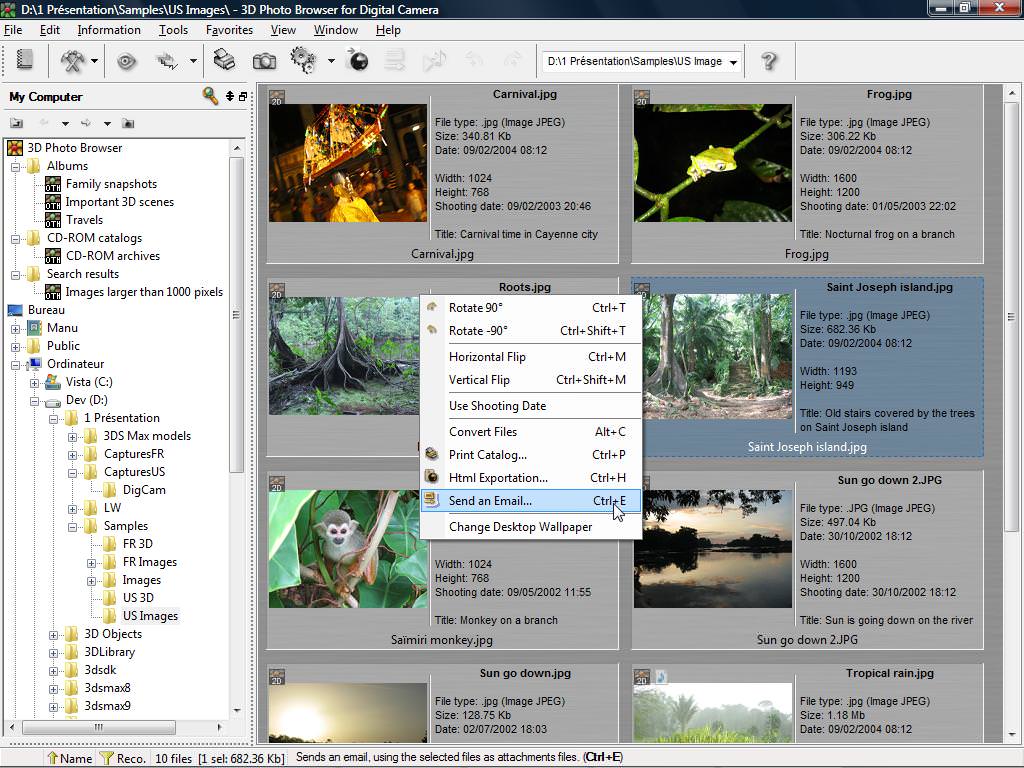
Task: Open the folder path combo box dropdown
Action: 733,62
